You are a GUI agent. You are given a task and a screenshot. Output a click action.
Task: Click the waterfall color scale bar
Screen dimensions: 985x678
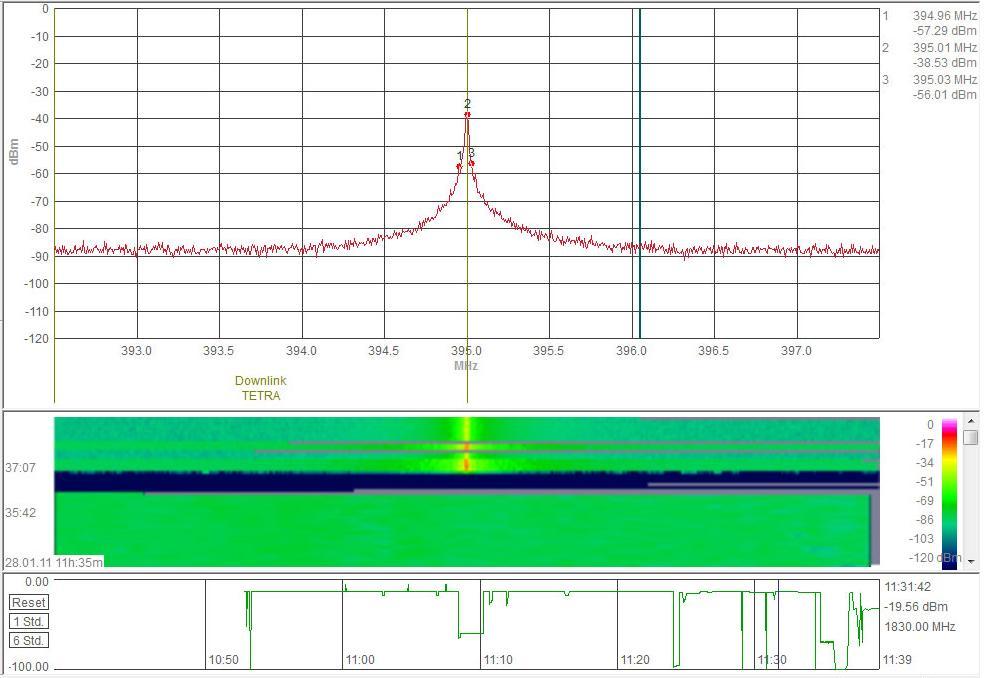click(949, 493)
